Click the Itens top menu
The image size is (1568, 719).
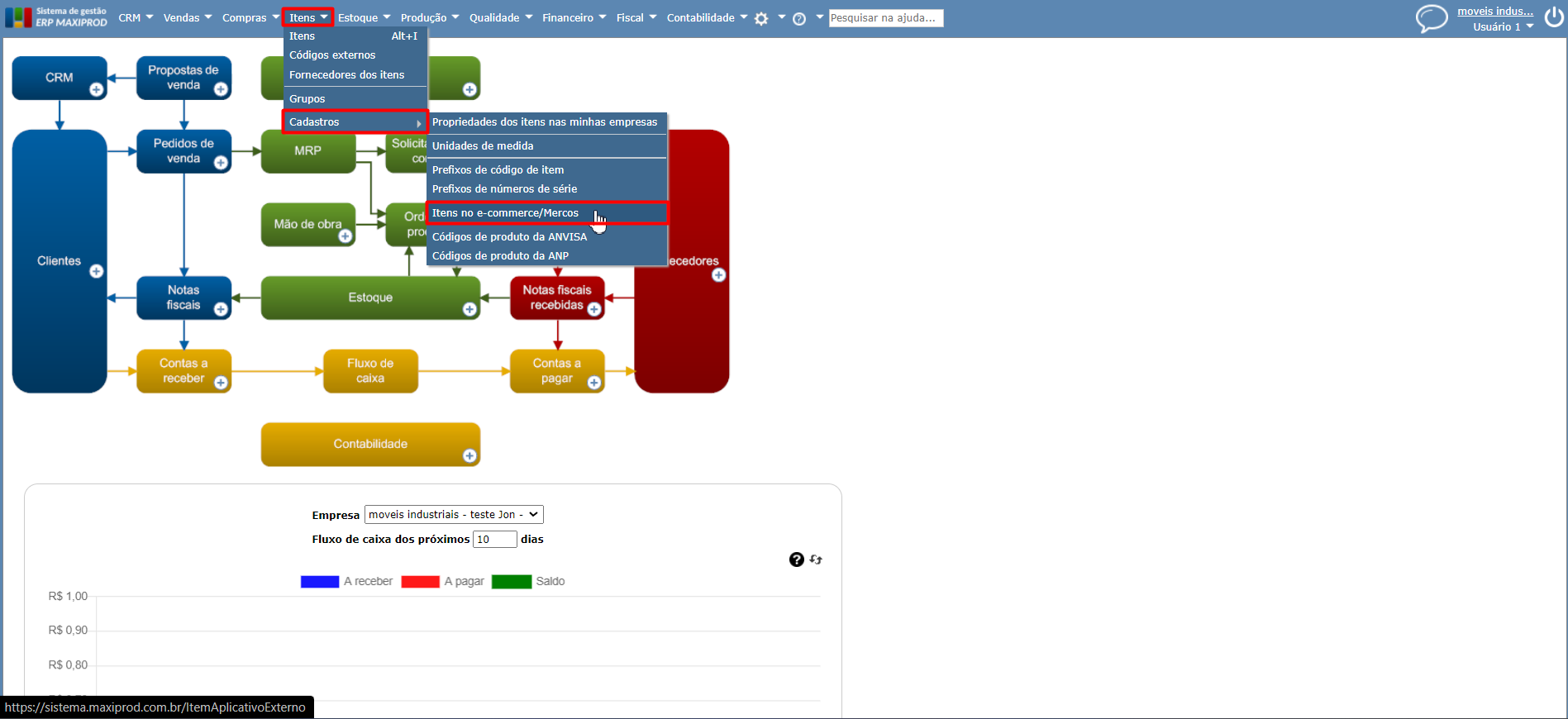pos(307,17)
